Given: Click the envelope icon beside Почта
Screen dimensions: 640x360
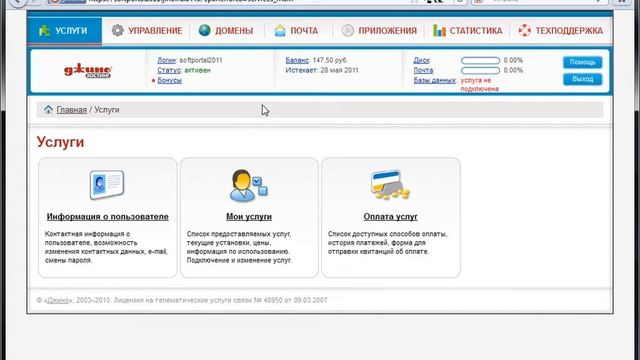Looking at the screenshot, I should (280, 30).
